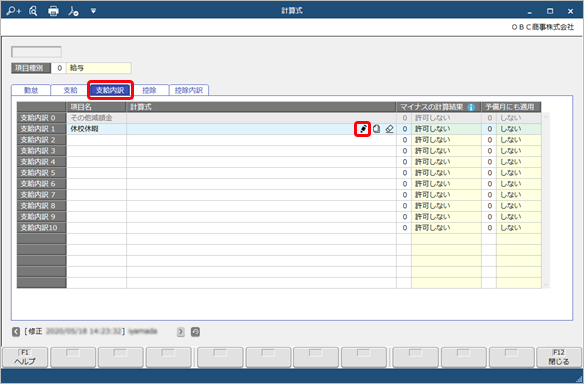Click the table scrollbar up arrow

point(546,117)
